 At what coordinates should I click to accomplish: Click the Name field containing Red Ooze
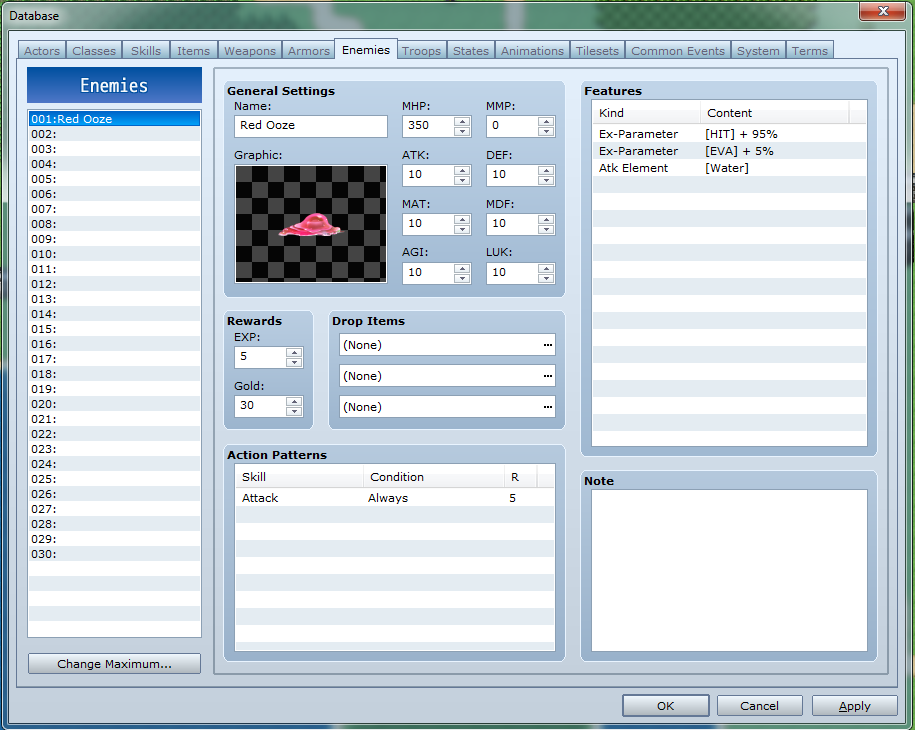point(310,125)
